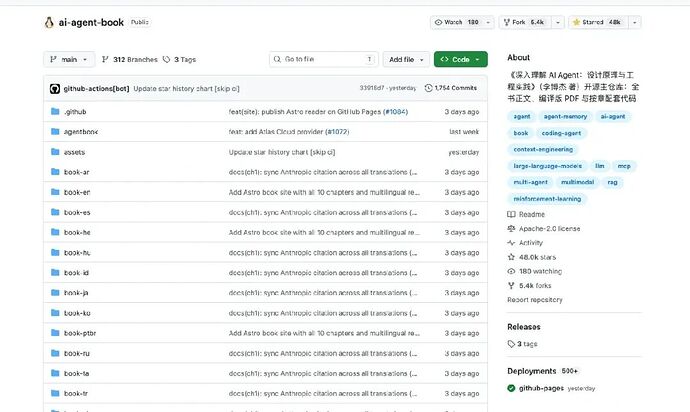Open the github-actions[bot] author link

click(x=96, y=88)
